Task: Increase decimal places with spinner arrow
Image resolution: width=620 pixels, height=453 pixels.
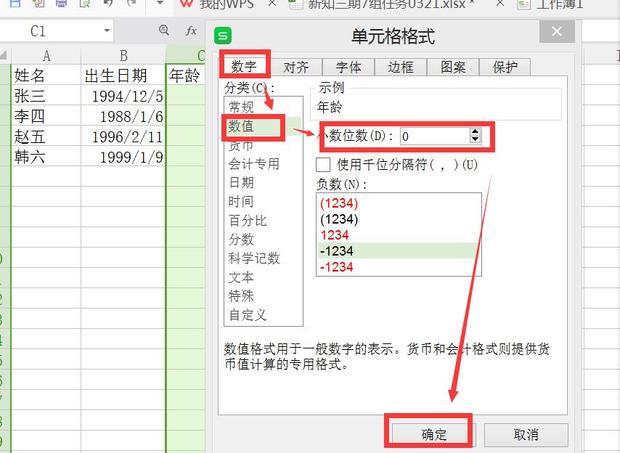Action: [474, 130]
